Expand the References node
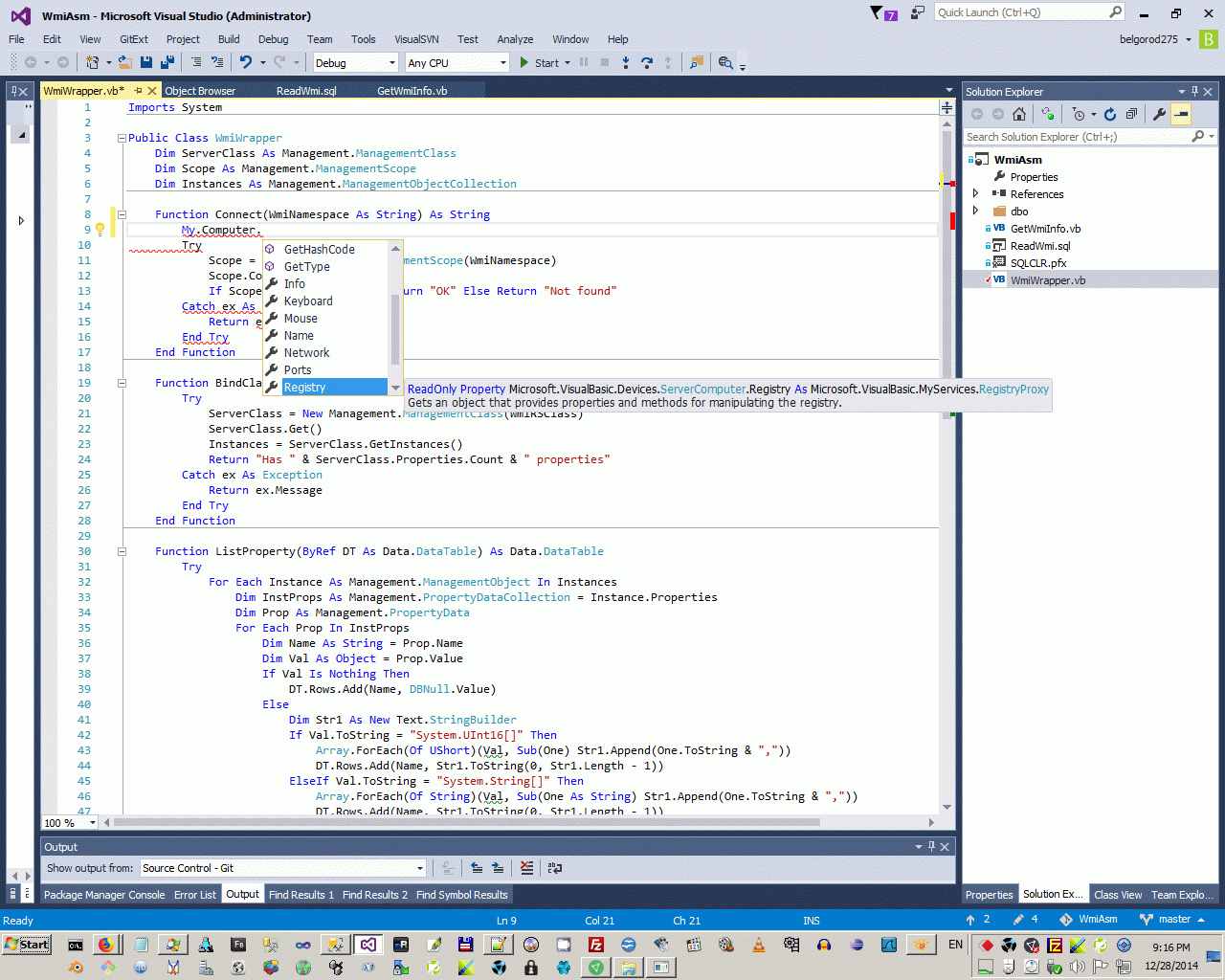This screenshot has height=980, width=1225. (976, 194)
